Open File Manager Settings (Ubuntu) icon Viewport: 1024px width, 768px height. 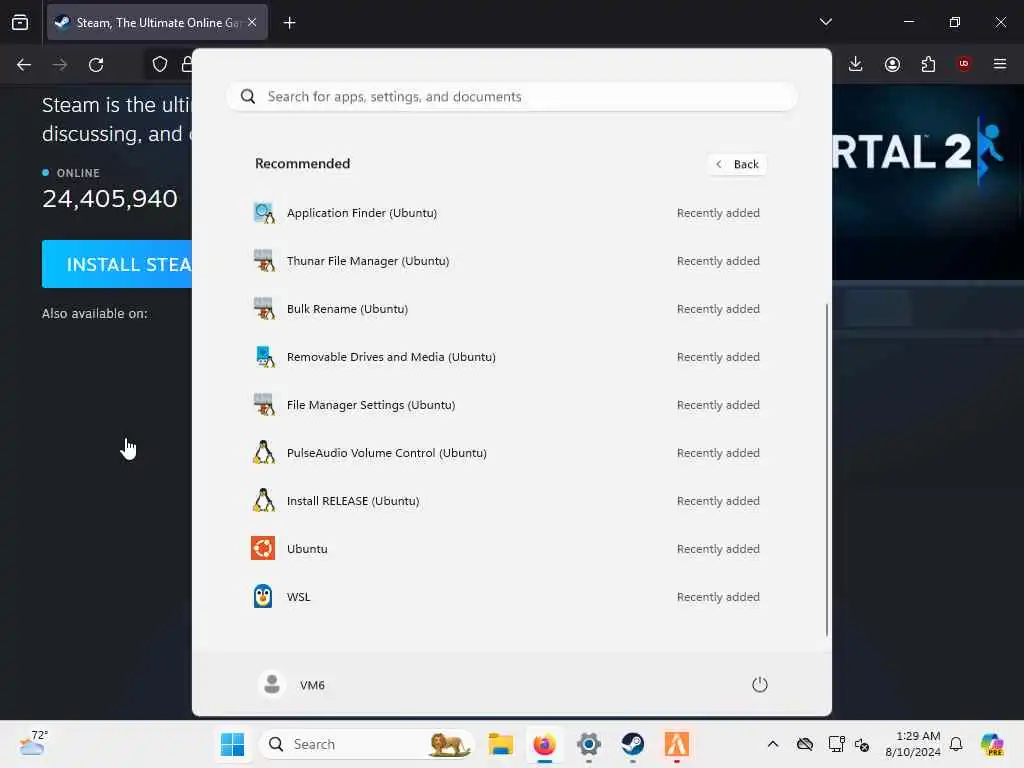(x=264, y=405)
